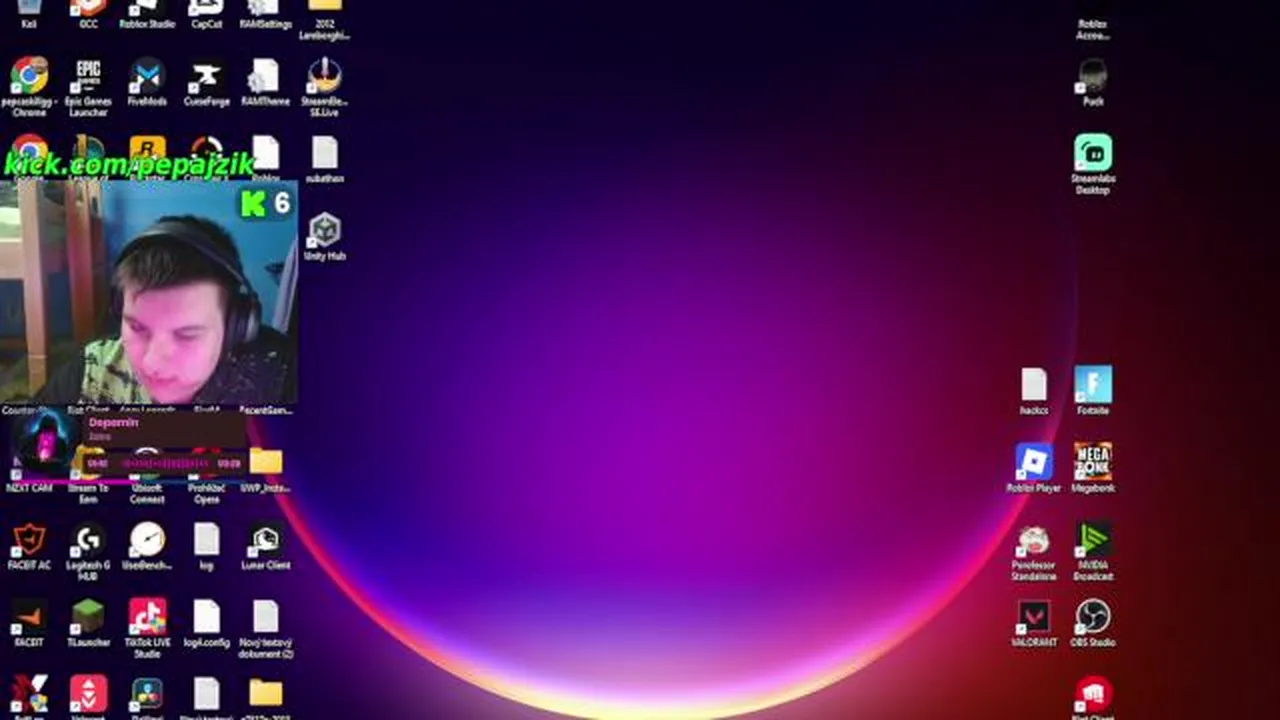Open the DaVinci Resolve icon in bottom row
Viewport: 1280px width, 720px height.
coord(147,694)
